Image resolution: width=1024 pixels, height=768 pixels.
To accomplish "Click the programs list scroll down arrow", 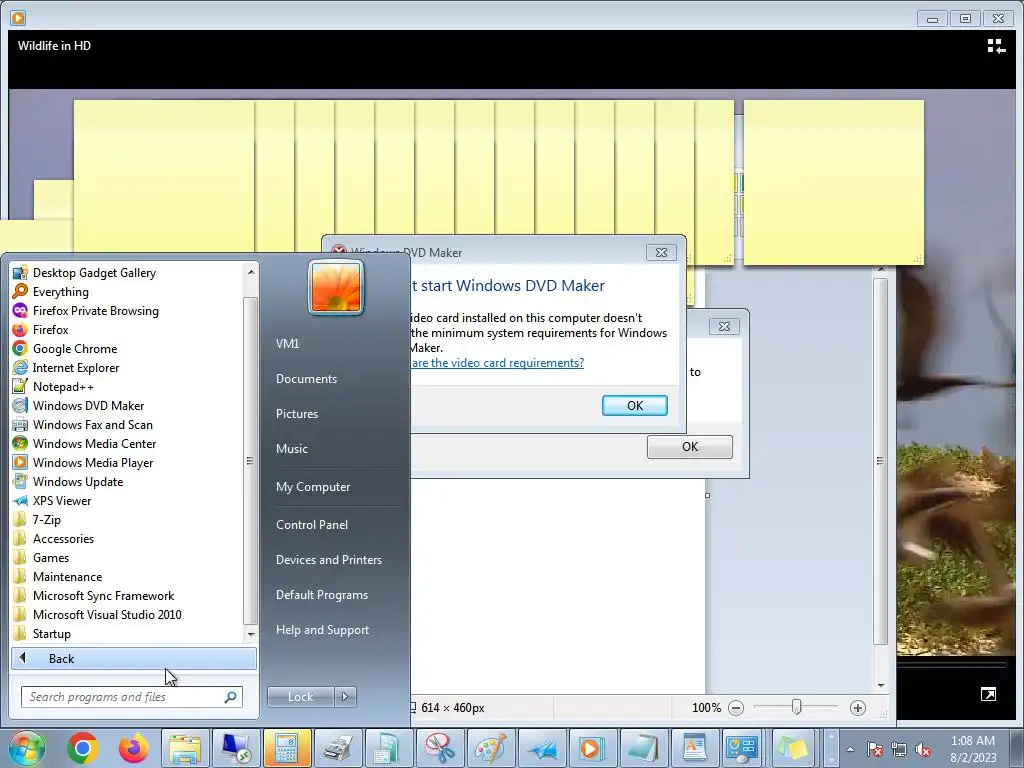I will point(251,634).
